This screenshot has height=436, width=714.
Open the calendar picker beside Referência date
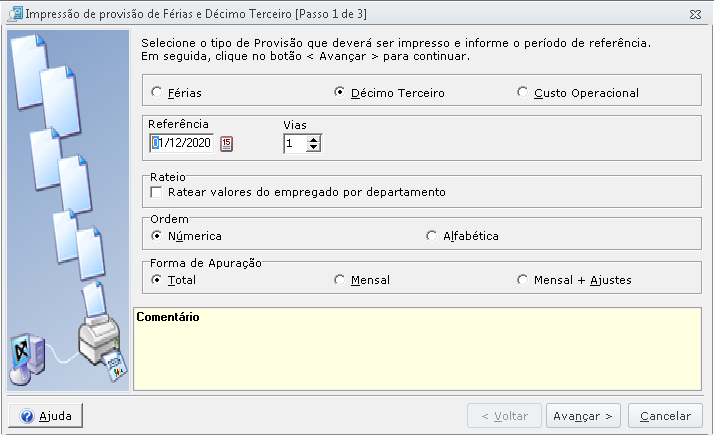(x=226, y=144)
